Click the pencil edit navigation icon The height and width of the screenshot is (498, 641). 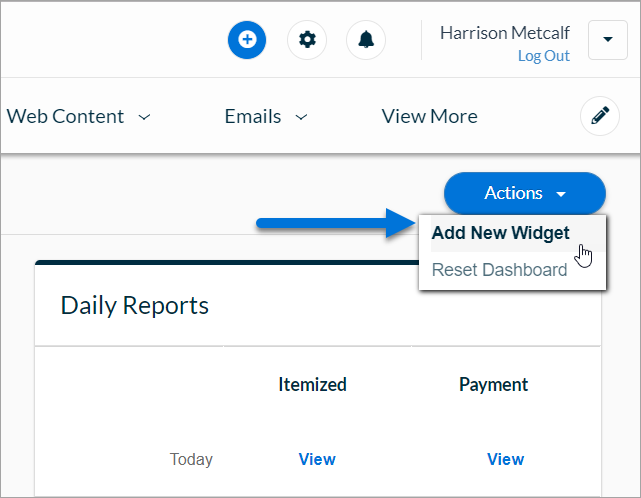click(600, 116)
